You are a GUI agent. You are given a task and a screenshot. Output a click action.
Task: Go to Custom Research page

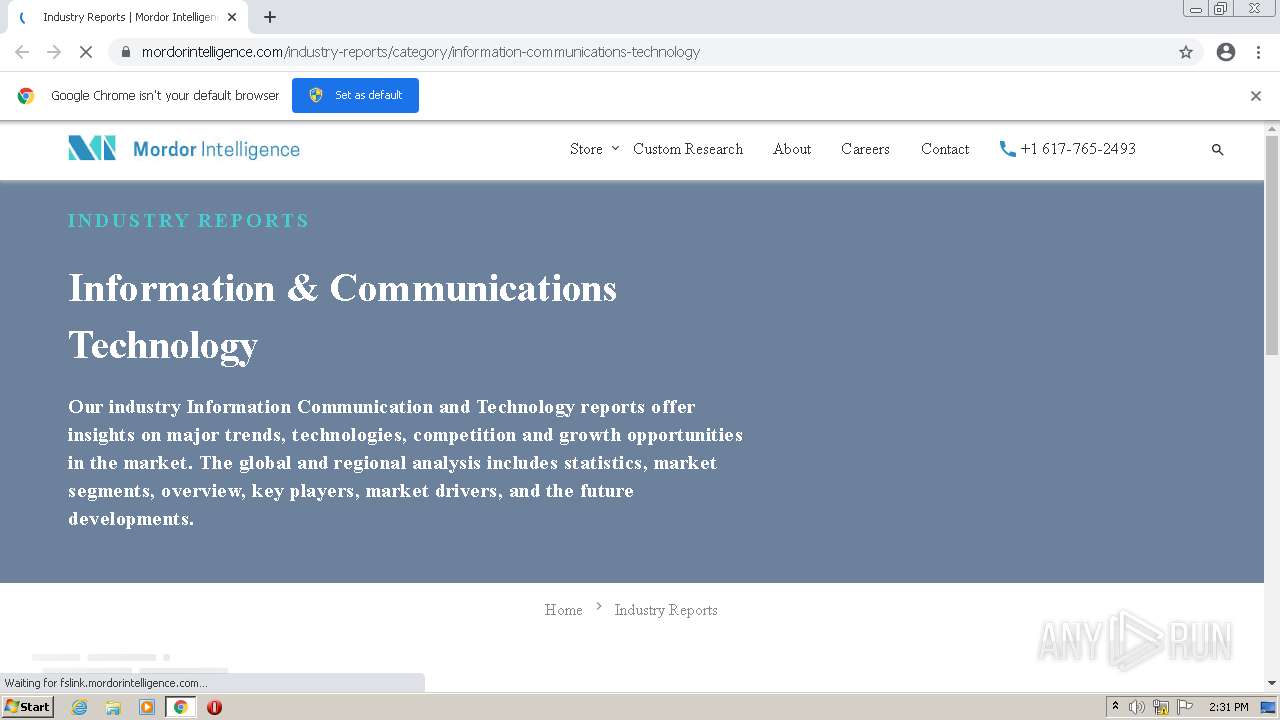pyautogui.click(x=688, y=149)
